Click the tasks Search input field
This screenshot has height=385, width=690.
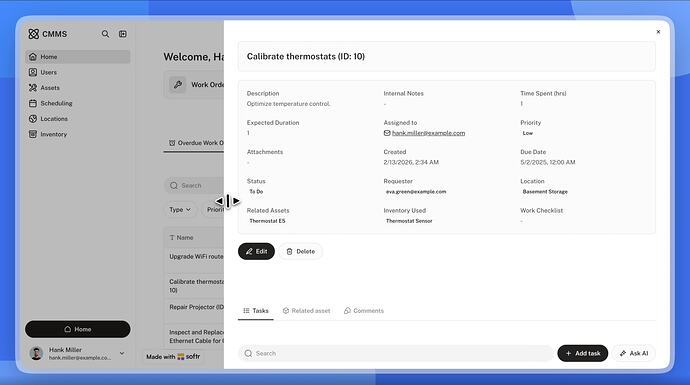(x=396, y=353)
